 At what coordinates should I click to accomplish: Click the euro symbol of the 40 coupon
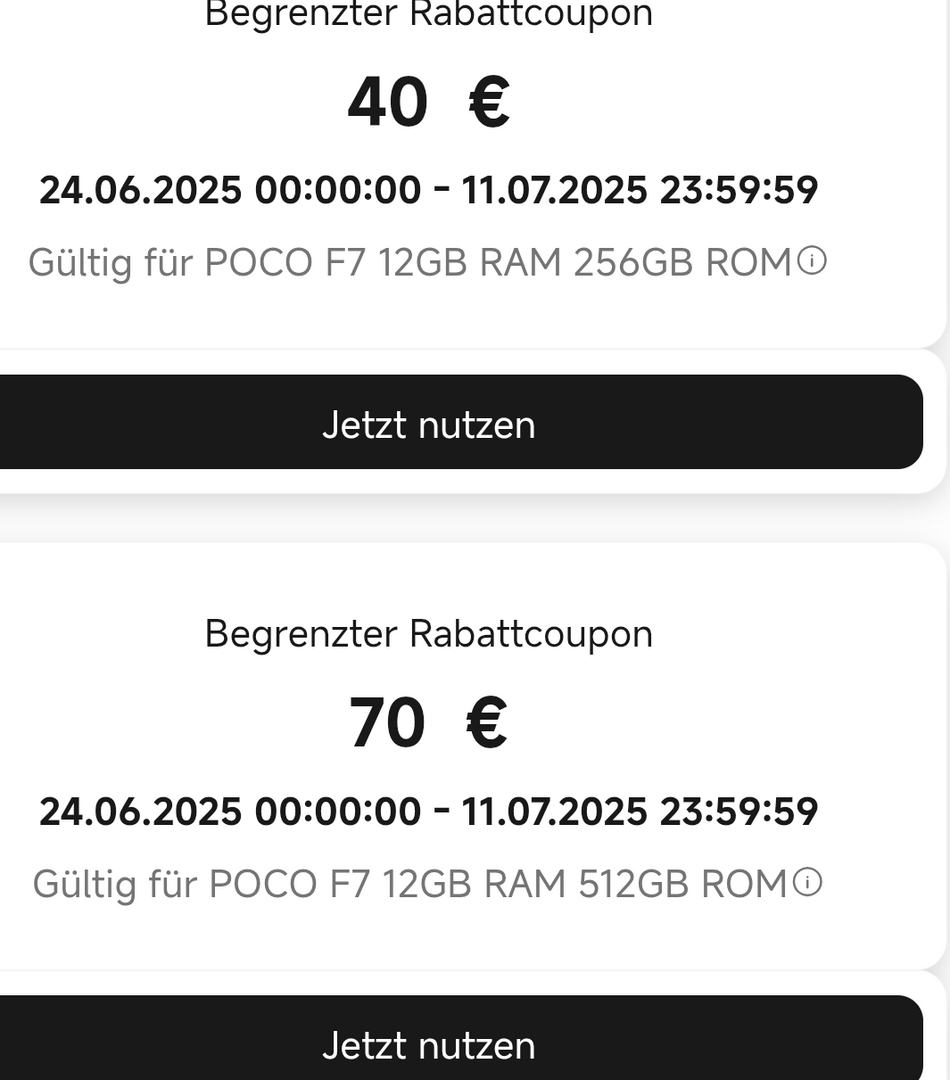[x=489, y=102]
